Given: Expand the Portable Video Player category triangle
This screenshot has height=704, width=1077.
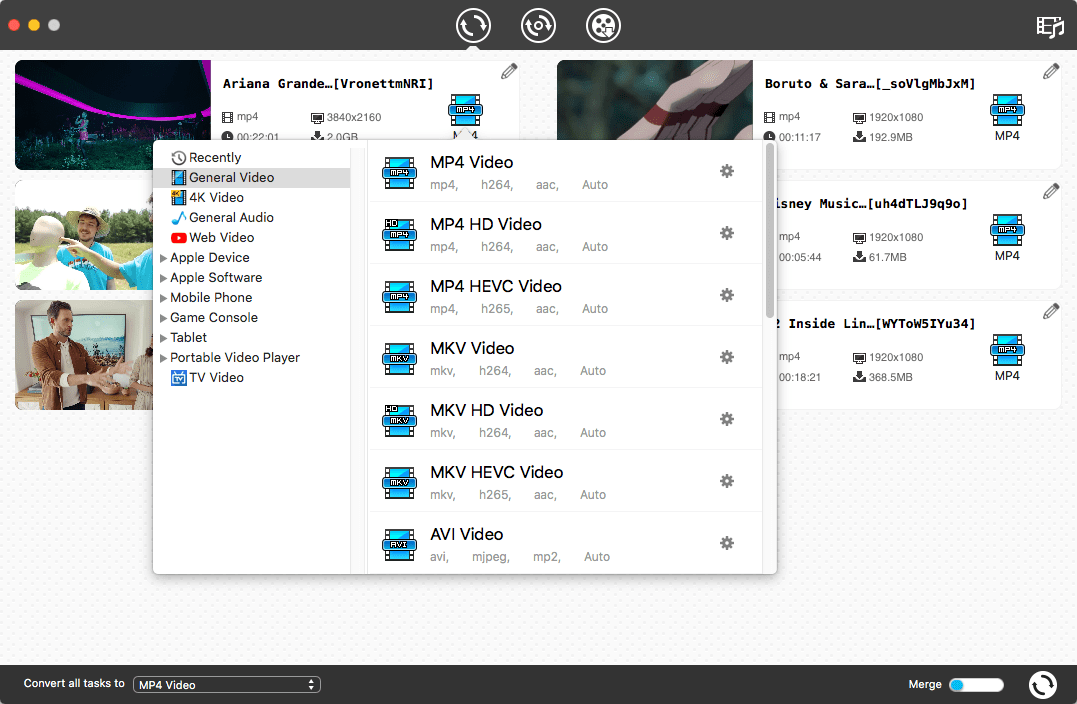Looking at the screenshot, I should point(163,358).
